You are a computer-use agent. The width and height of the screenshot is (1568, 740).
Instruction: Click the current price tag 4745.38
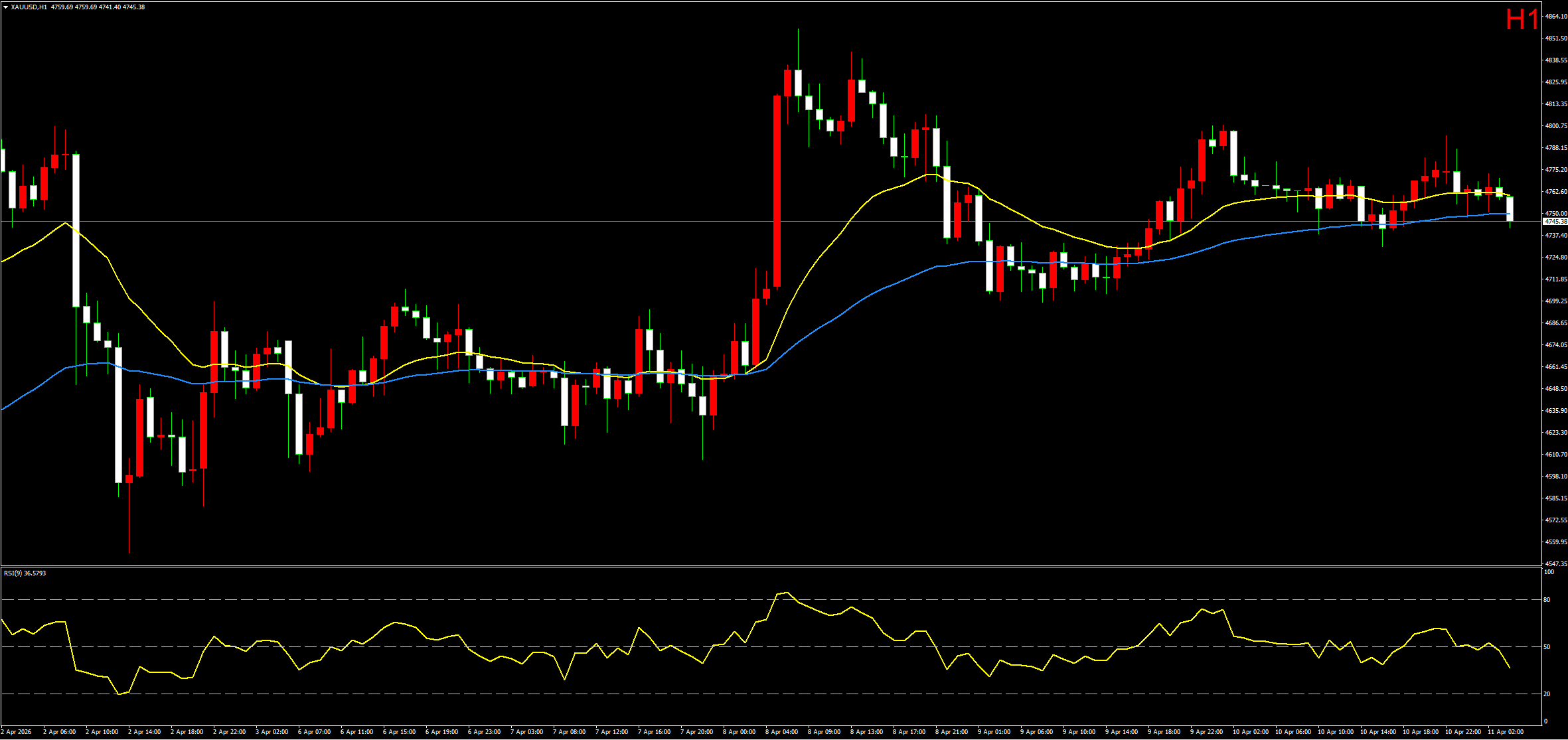1555,222
